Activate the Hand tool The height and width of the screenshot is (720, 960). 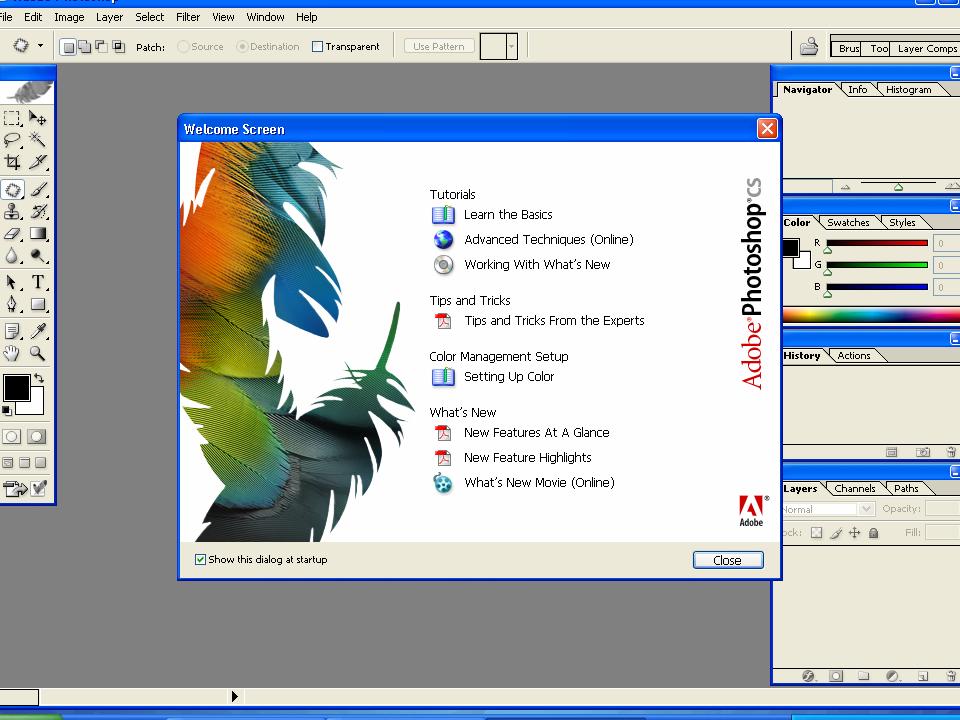point(12,354)
